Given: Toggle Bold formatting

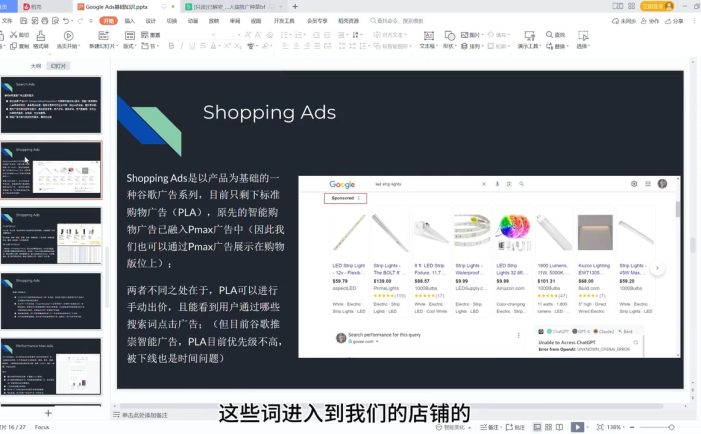Looking at the screenshot, I should click(171, 46).
